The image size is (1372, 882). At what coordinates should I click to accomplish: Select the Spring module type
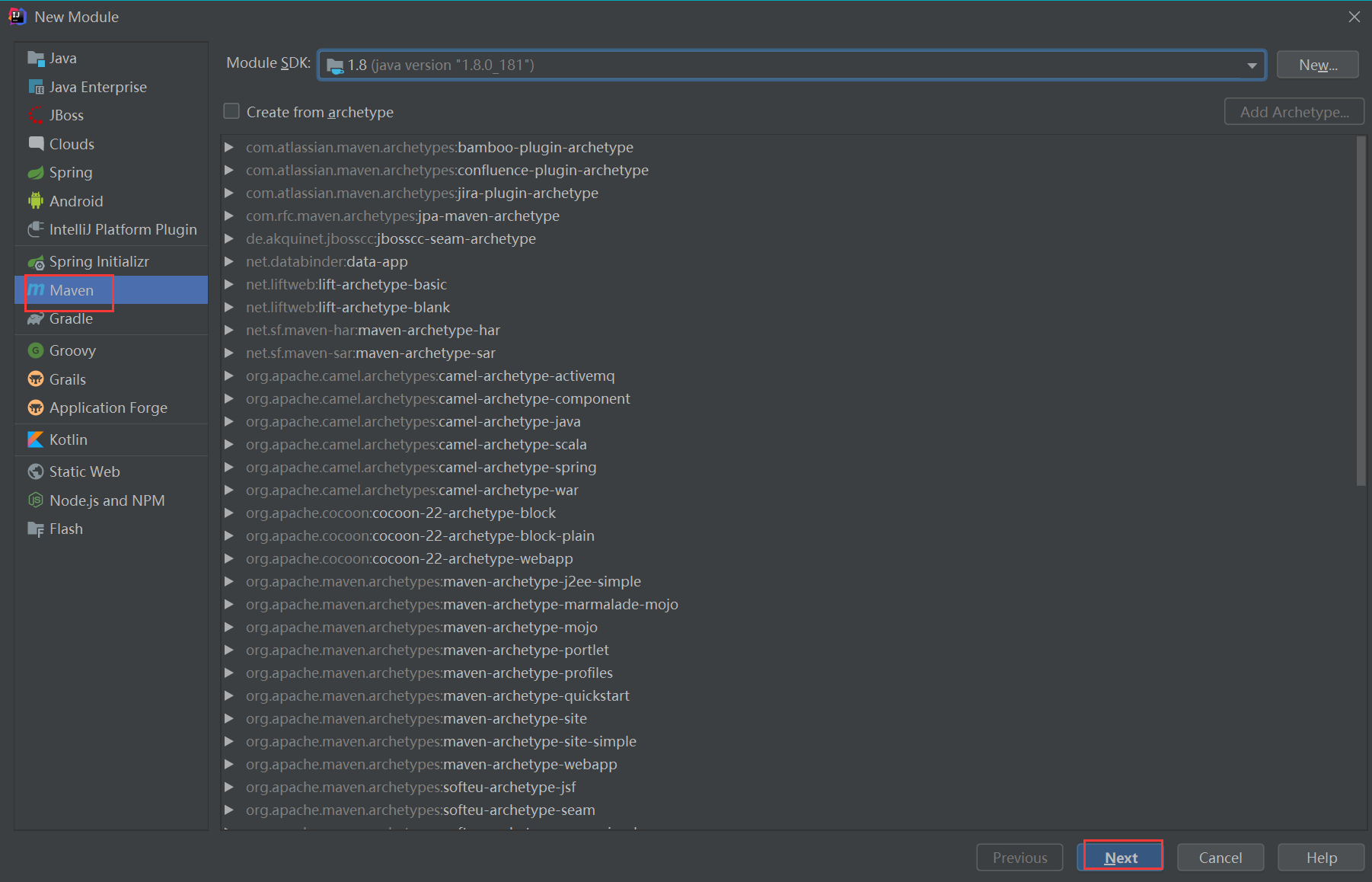111,173
